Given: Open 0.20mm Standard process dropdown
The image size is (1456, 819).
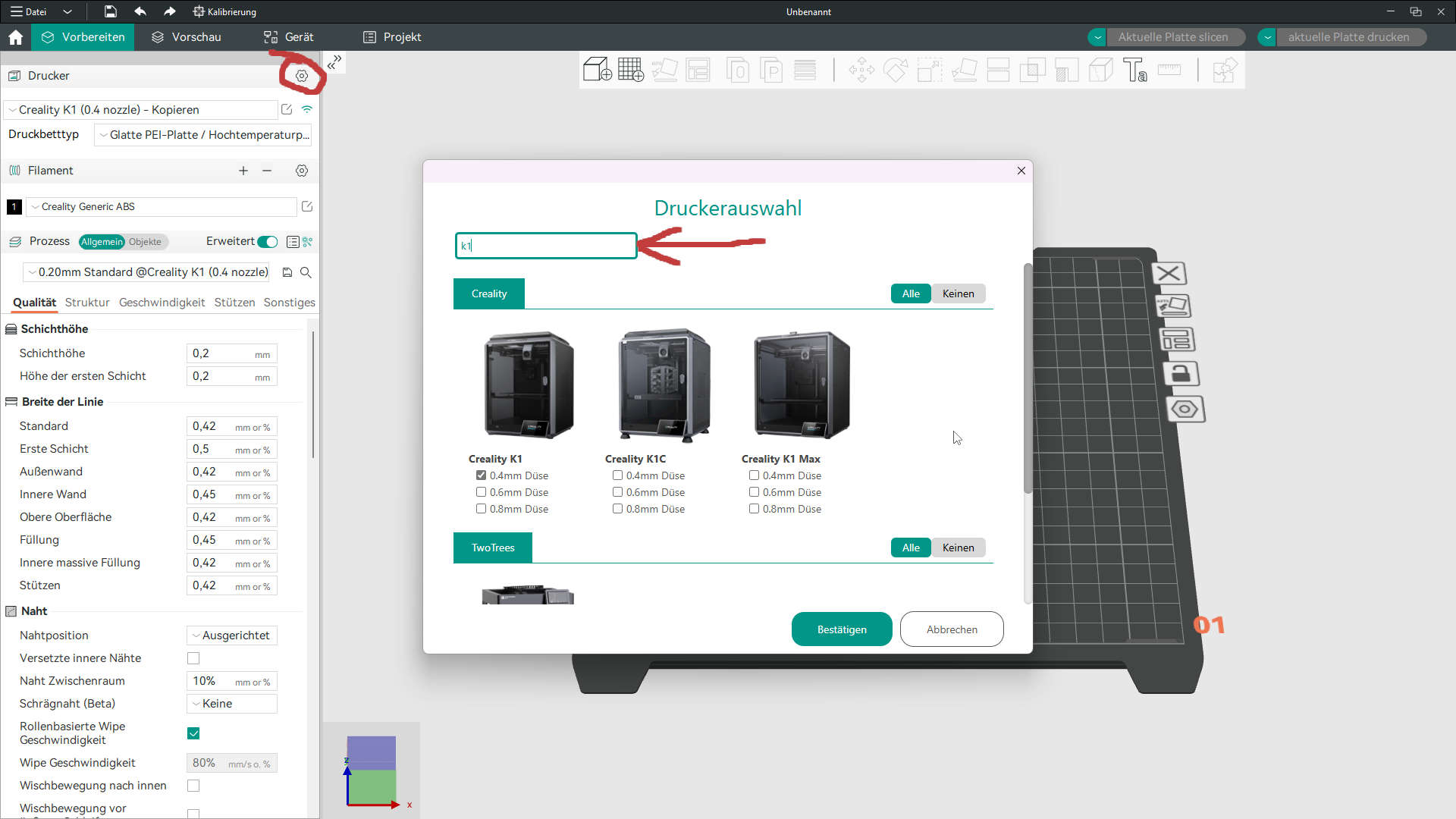Looking at the screenshot, I should (x=146, y=272).
